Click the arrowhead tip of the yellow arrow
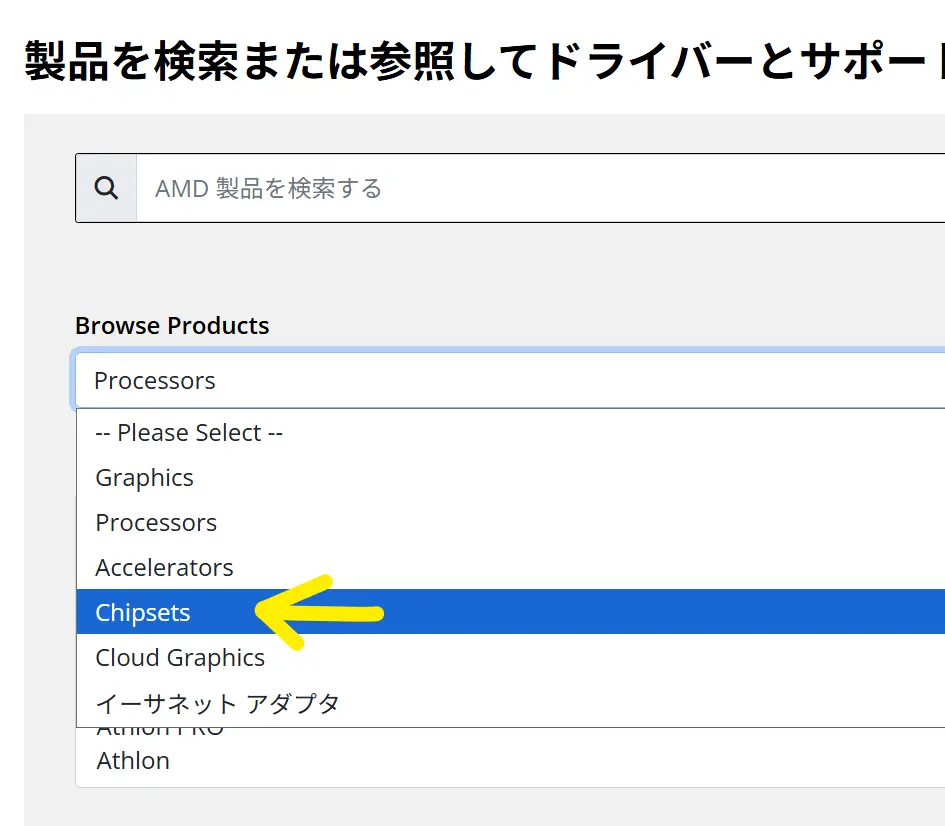 262,611
